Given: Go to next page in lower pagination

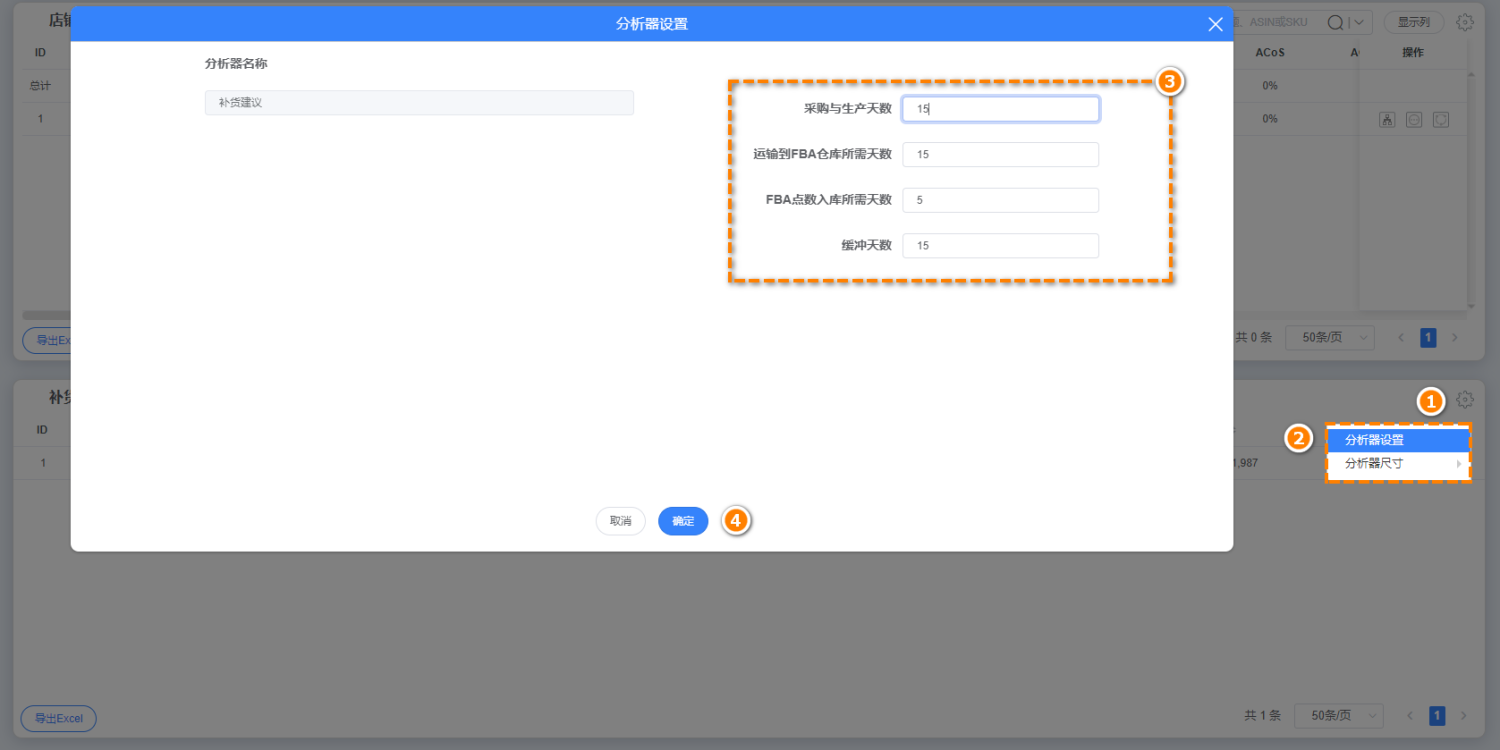Looking at the screenshot, I should tap(1464, 716).
